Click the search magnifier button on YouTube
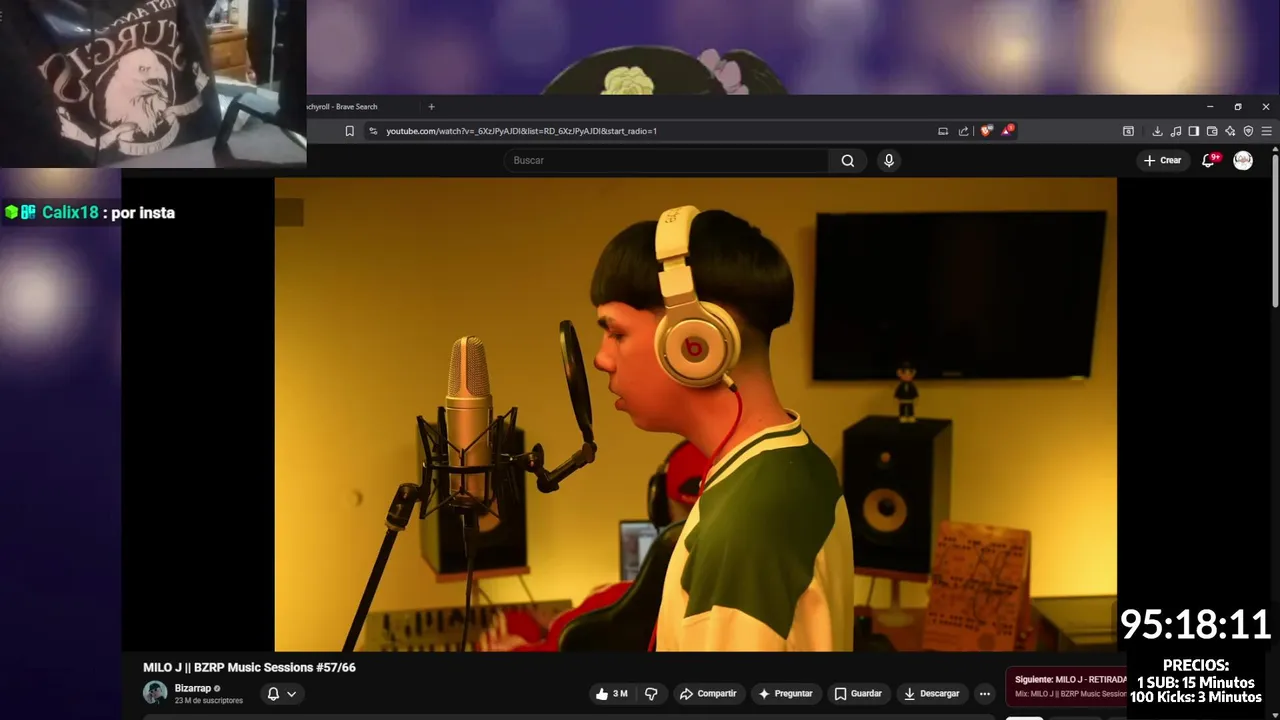The image size is (1280, 720). [x=848, y=160]
